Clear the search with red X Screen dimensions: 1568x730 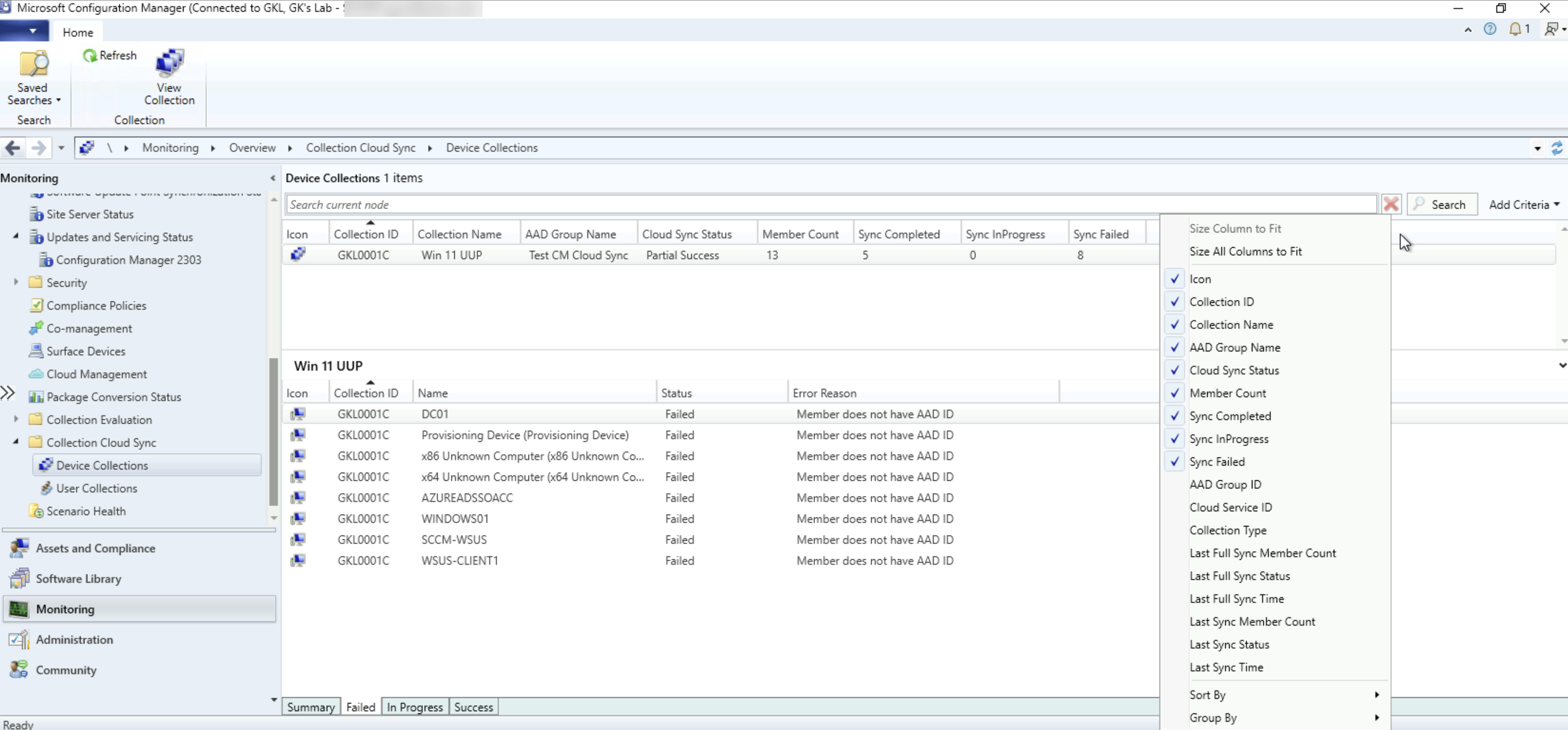(1391, 204)
